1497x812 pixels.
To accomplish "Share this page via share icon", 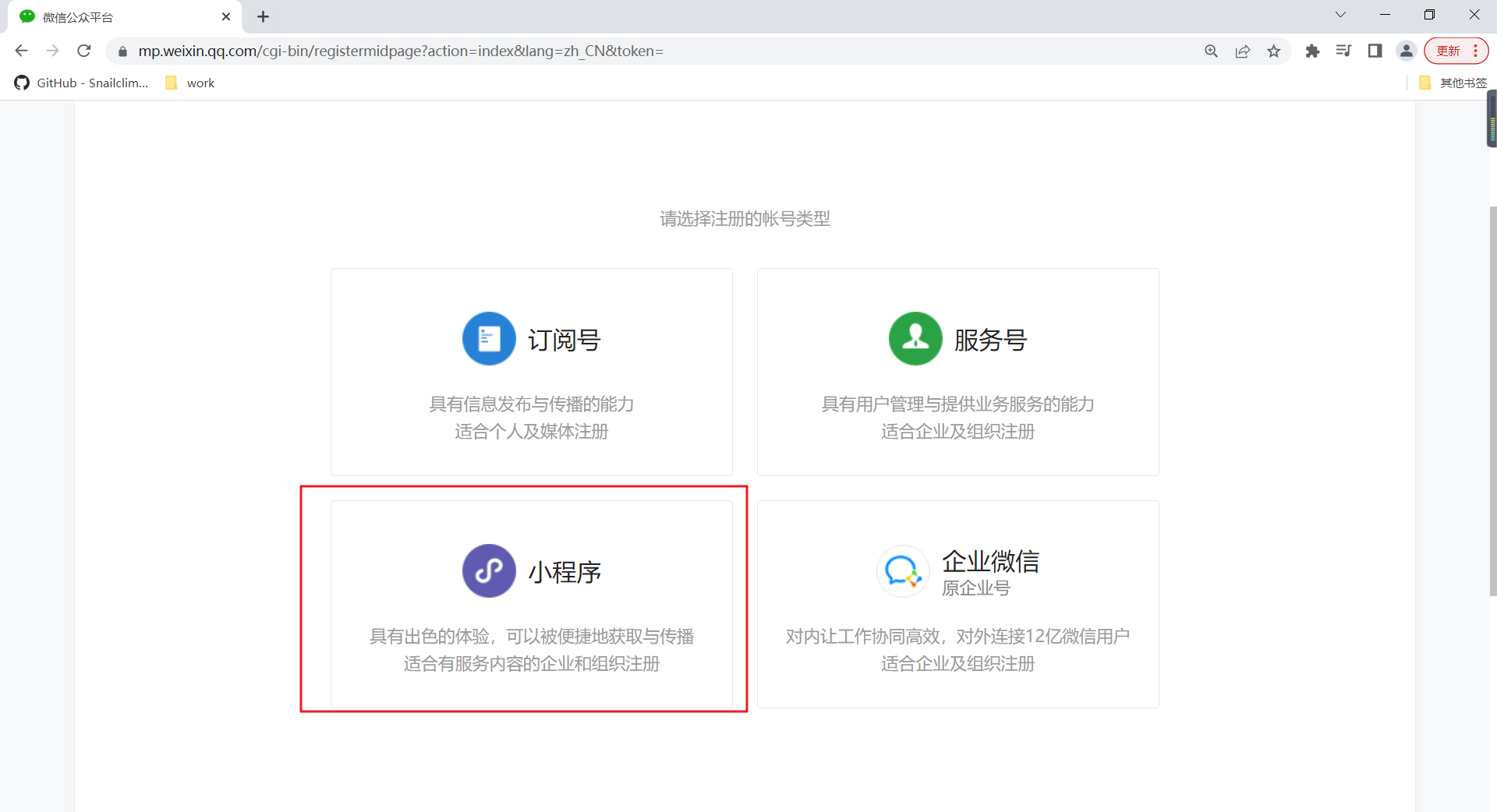I will tap(1243, 51).
